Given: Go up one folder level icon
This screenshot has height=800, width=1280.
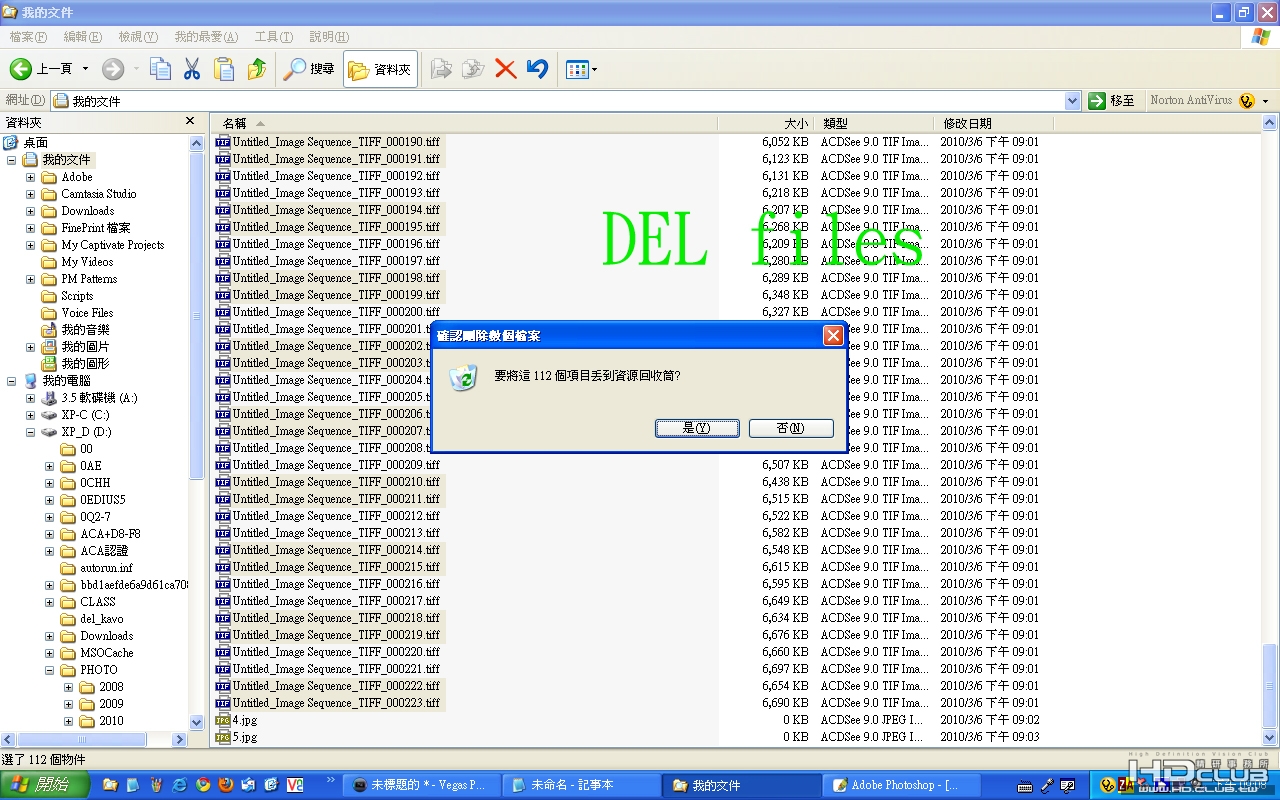Looking at the screenshot, I should pos(257,69).
